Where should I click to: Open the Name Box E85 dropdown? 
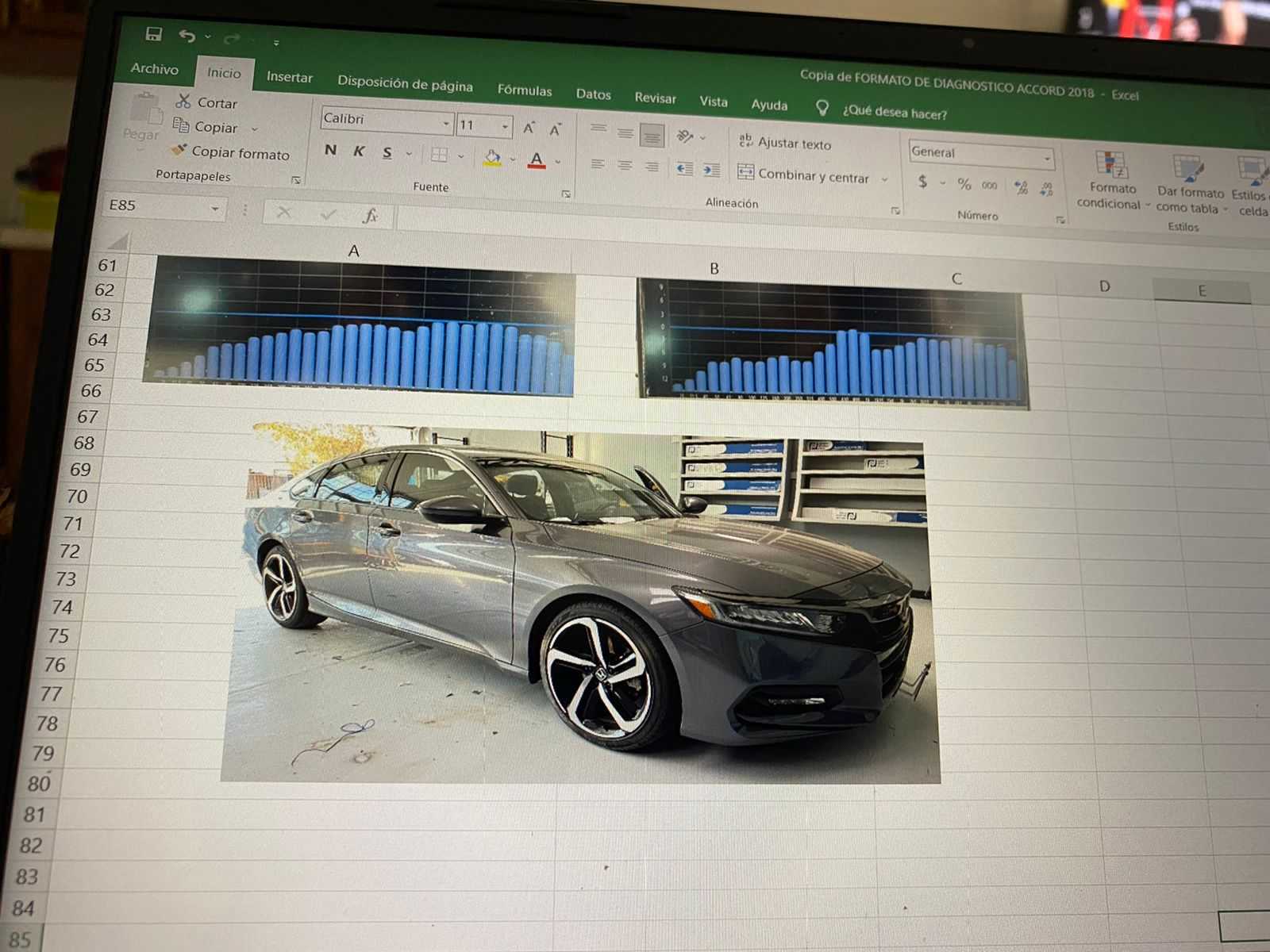tap(214, 209)
